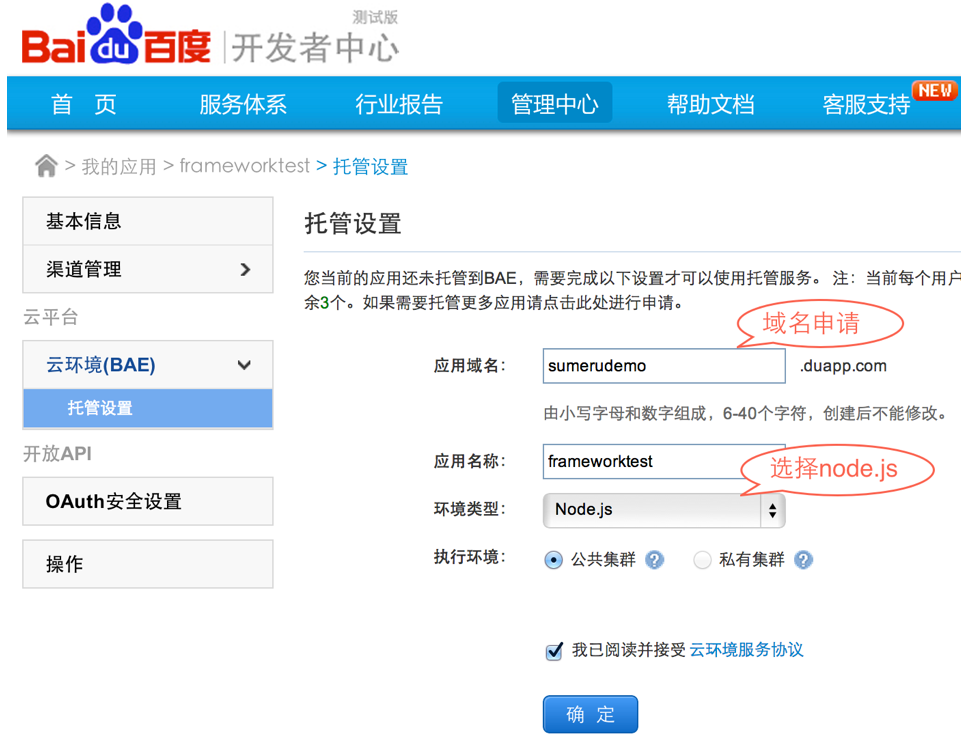
Task: Select the 公共集群 radio button
Action: pyautogui.click(x=553, y=560)
